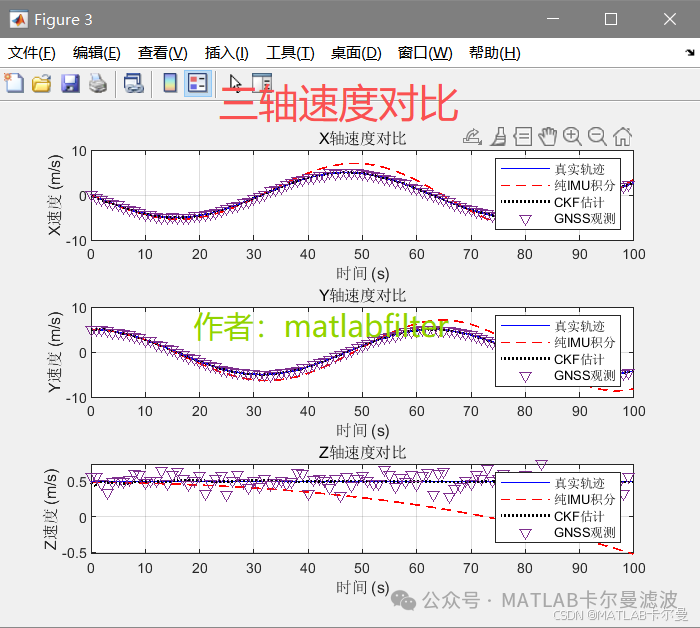Image resolution: width=700 pixels, height=628 pixels.
Task: Open file using folder icon
Action: coord(42,83)
